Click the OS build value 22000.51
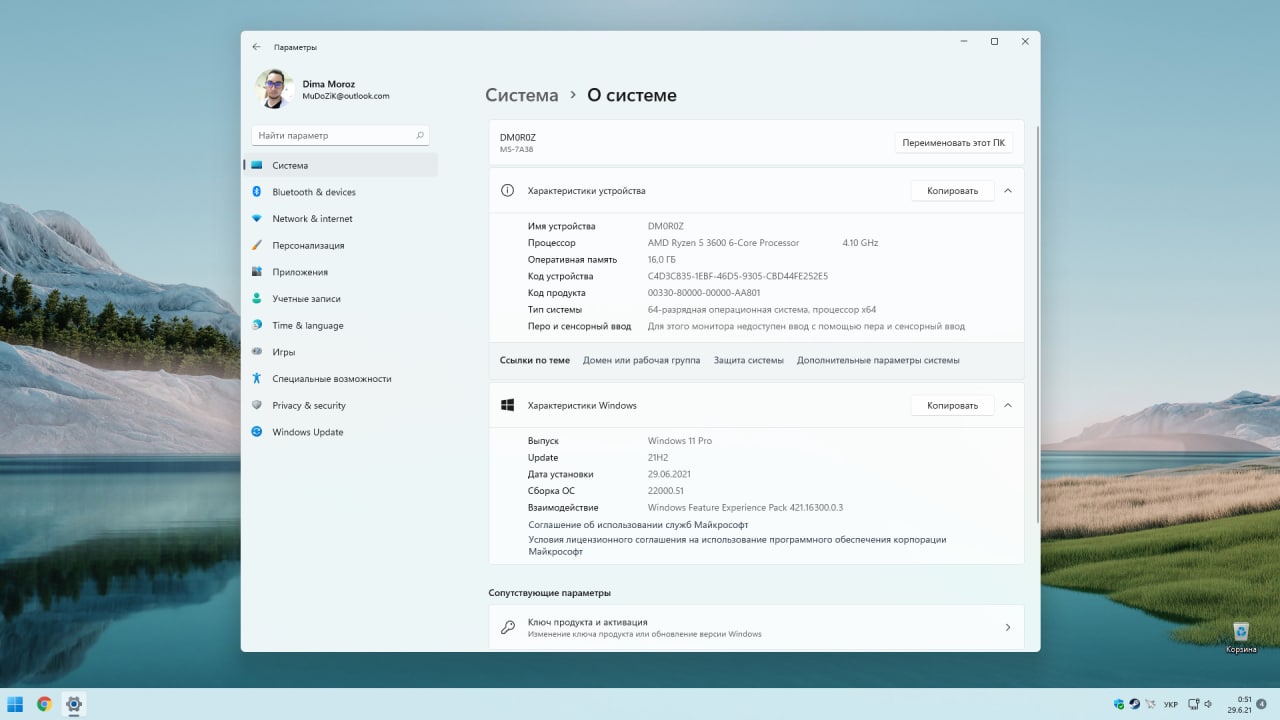The image size is (1280, 720). (666, 491)
